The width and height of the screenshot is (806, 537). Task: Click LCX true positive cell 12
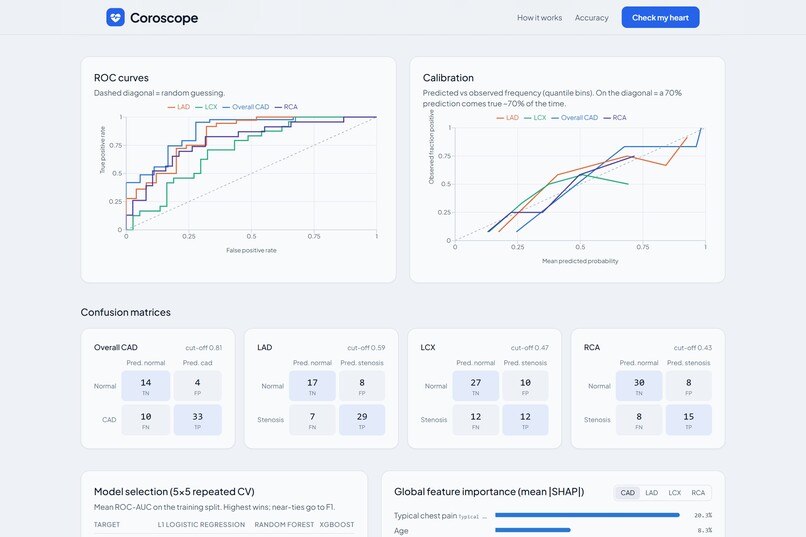pyautogui.click(x=525, y=420)
